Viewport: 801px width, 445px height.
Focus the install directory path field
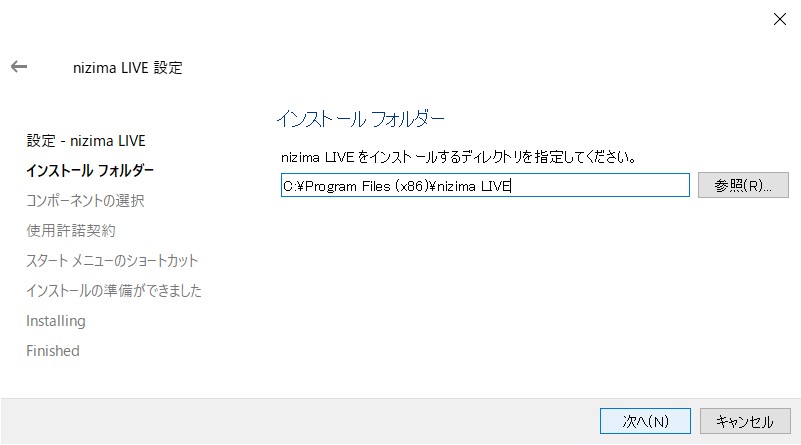pos(485,186)
